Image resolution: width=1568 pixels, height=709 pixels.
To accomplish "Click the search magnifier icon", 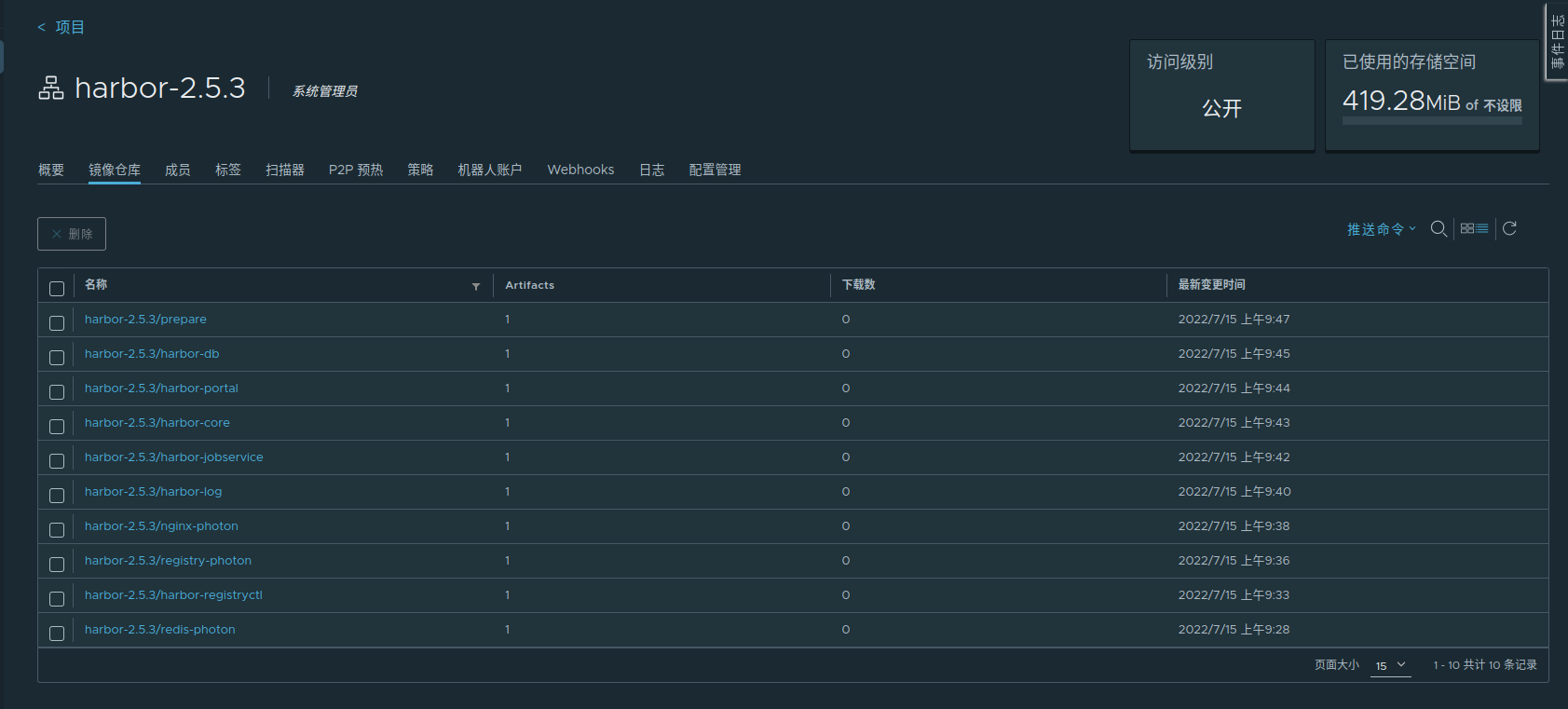I will [1438, 228].
